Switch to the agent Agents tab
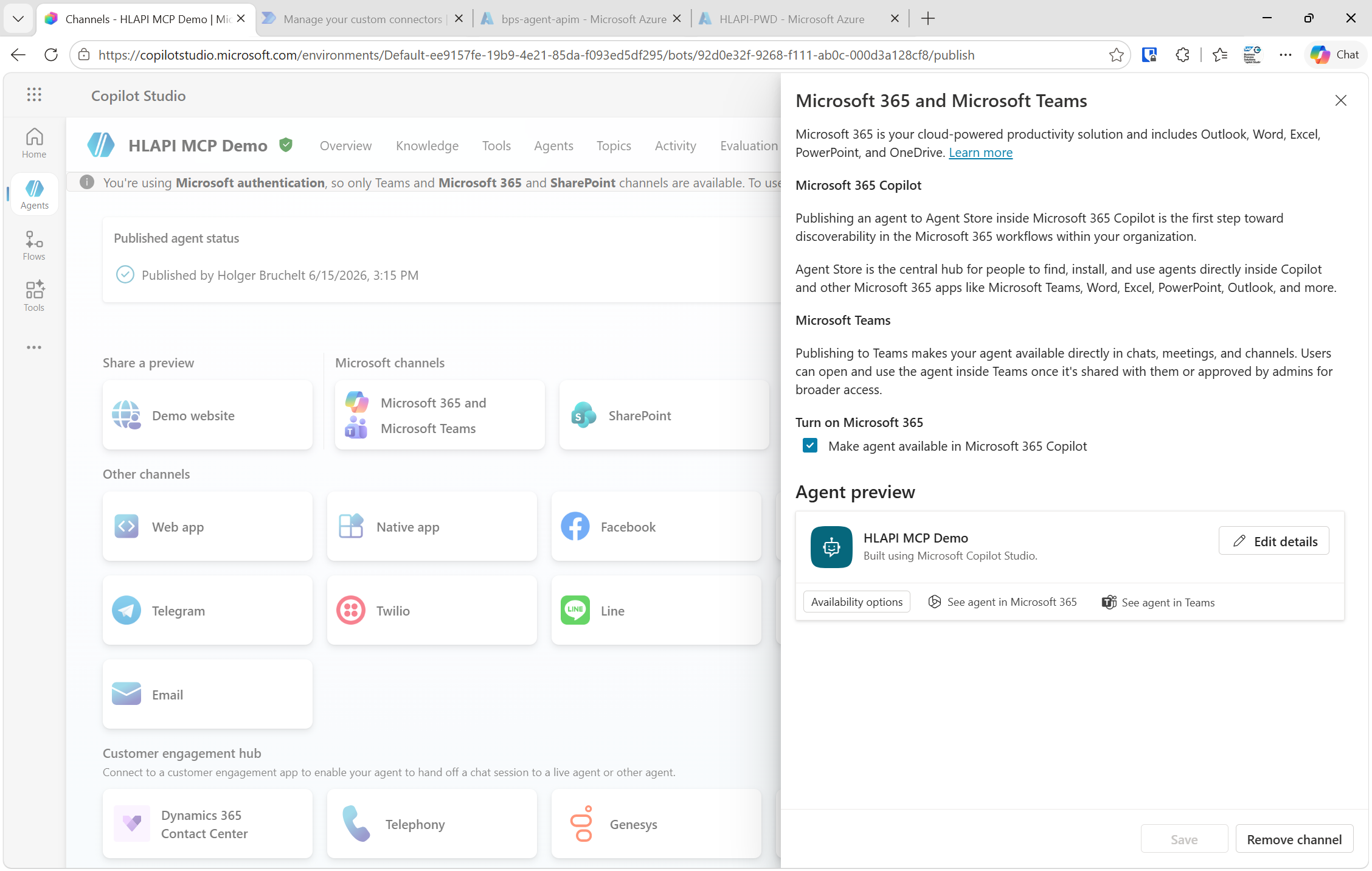Image resolution: width=1372 pixels, height=871 pixels. (553, 146)
